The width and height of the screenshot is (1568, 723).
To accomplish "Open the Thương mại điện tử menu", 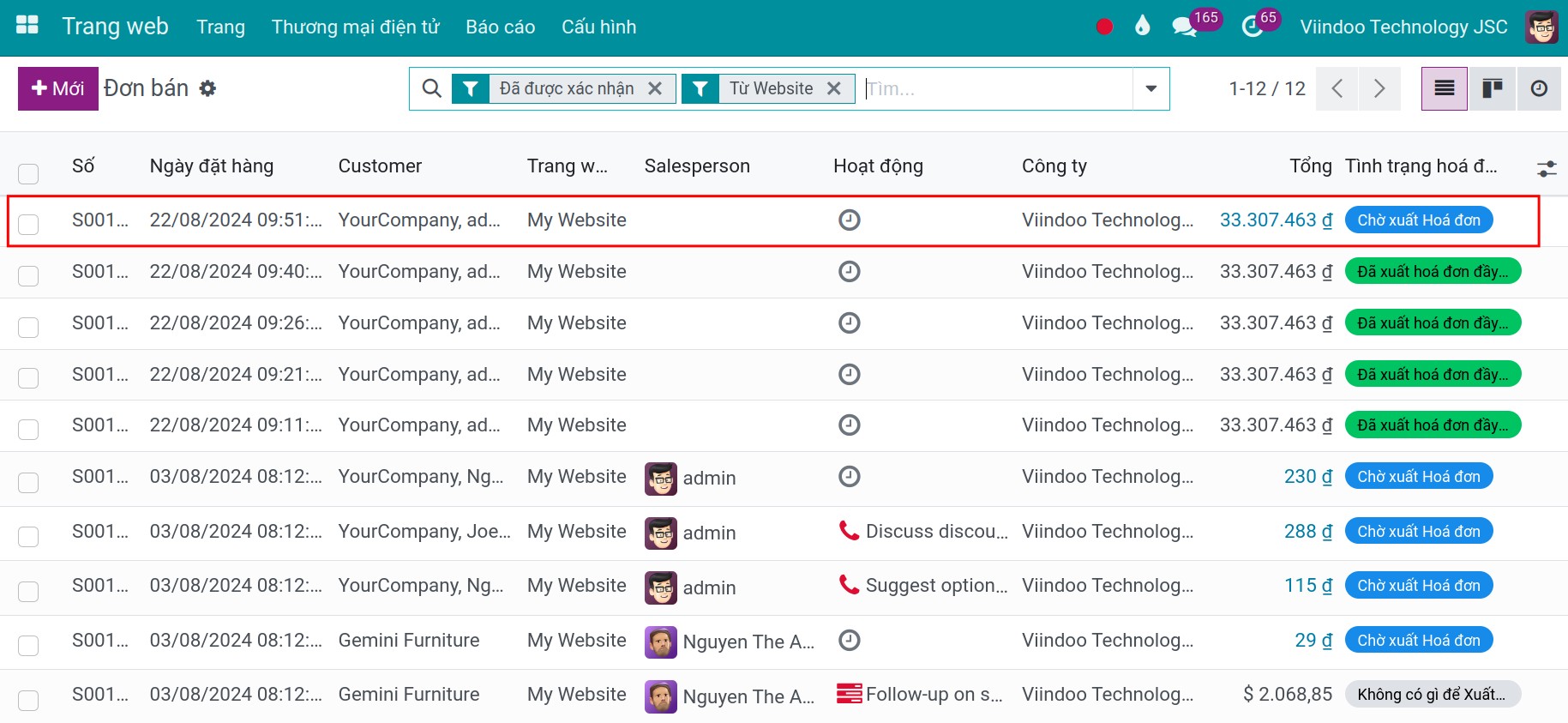I will pos(355,27).
